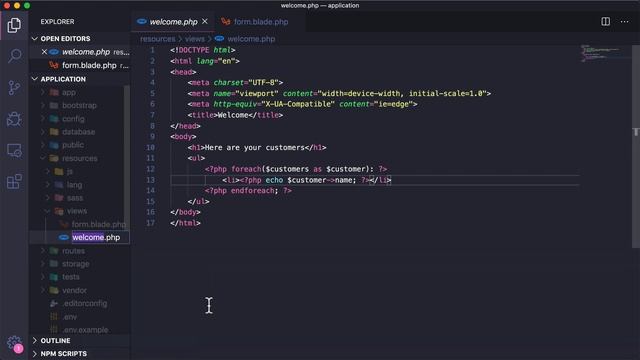Viewport: 640px width, 360px height.
Task: Open the Run and Debug view
Action: 14,119
